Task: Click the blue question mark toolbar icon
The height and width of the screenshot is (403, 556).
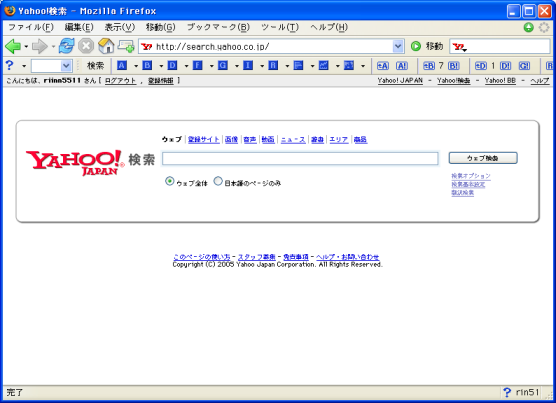Action: 10,65
